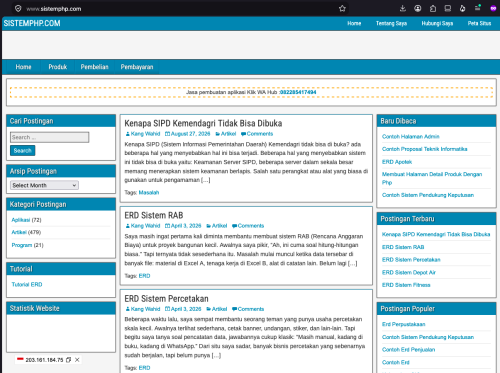Click Comments link on SIPD post
The image size is (500, 373).
coord(257,134)
